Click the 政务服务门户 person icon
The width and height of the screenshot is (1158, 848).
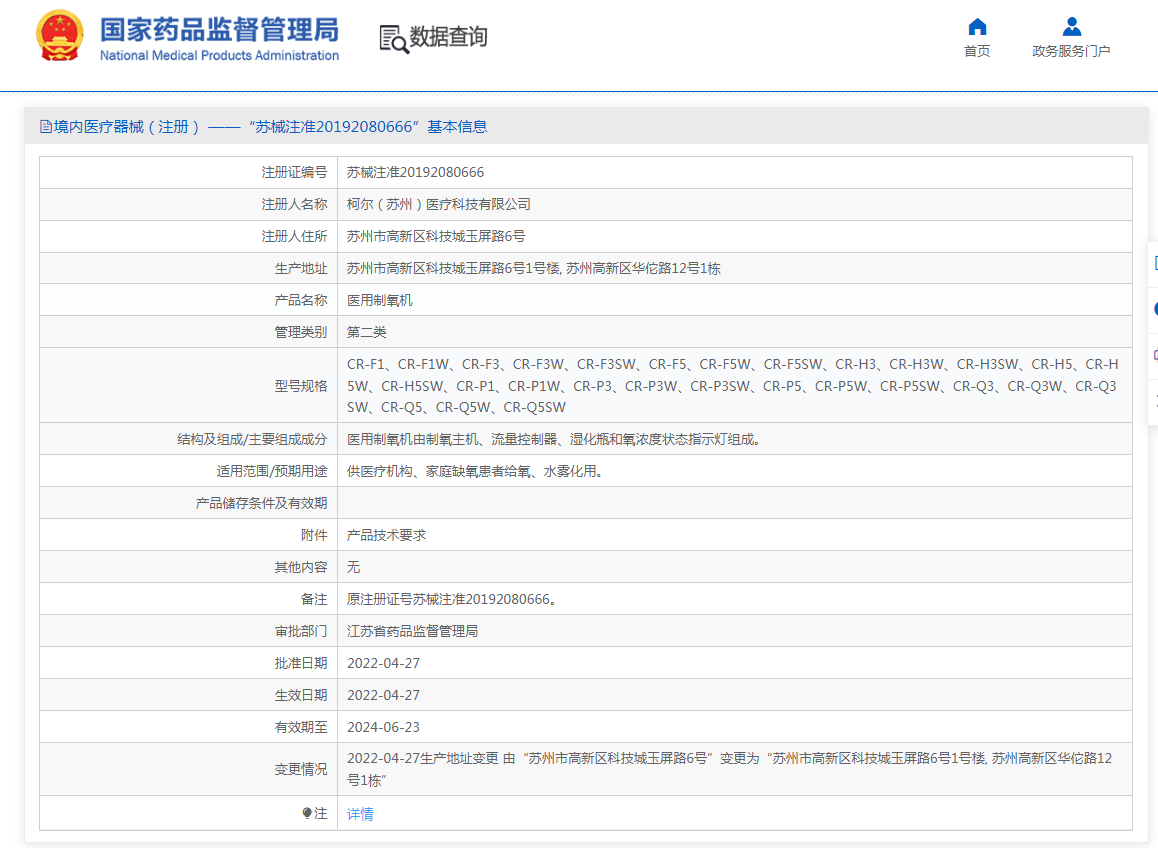[x=1071, y=27]
